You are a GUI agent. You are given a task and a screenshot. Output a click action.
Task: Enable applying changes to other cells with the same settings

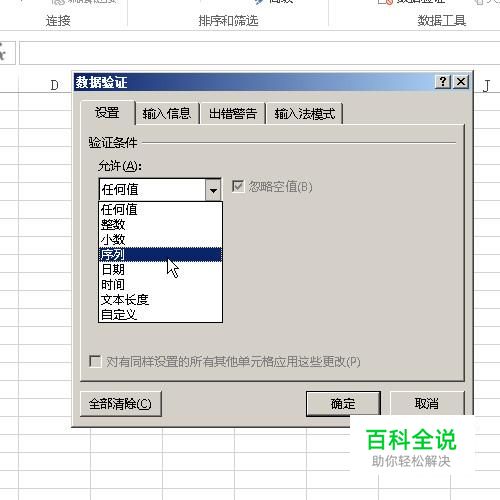(x=95, y=361)
